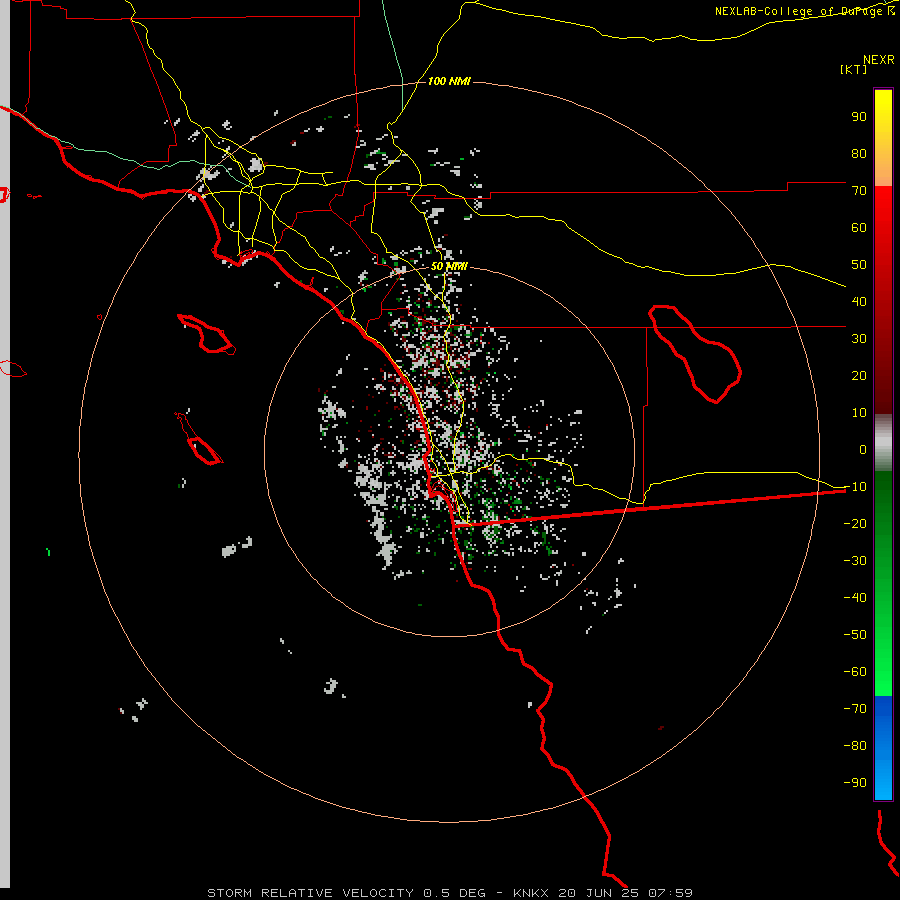Click the Salton Sea outline on the map

pyautogui.click(x=695, y=354)
